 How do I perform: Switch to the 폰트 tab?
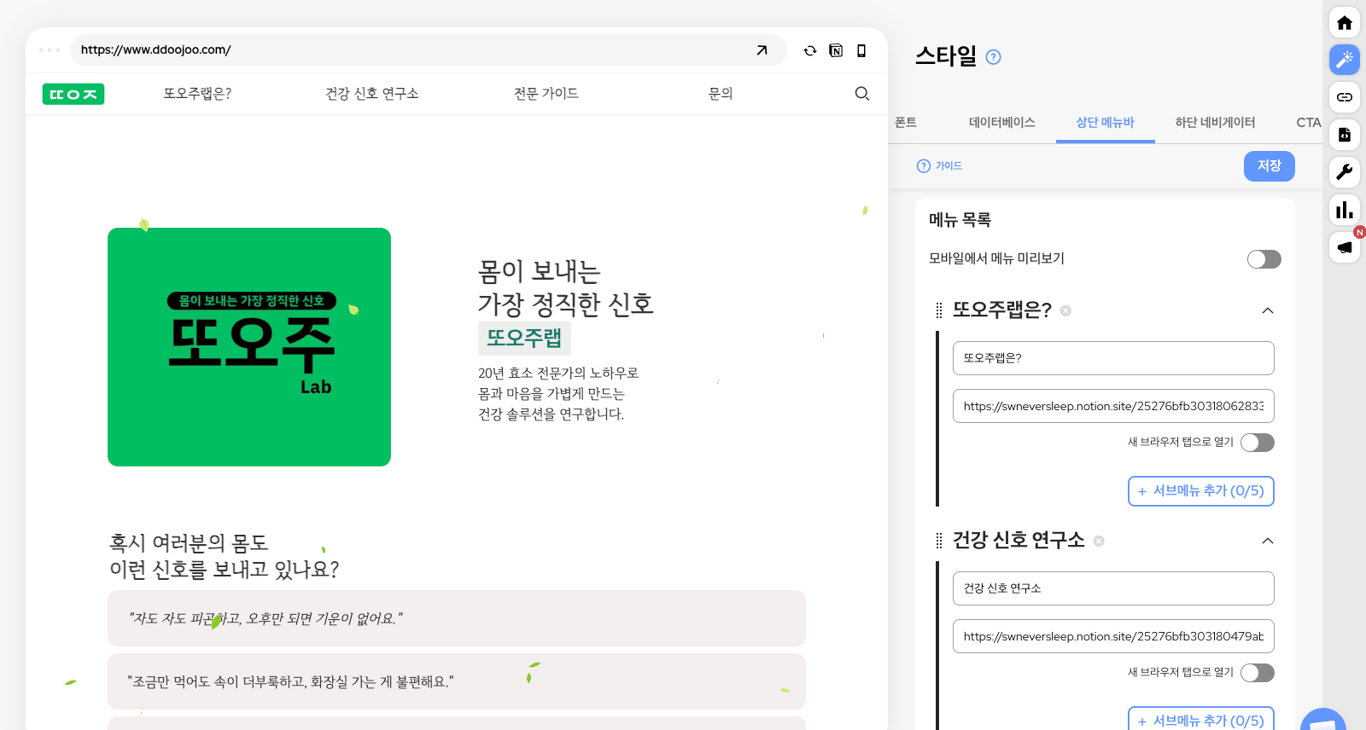coord(905,122)
